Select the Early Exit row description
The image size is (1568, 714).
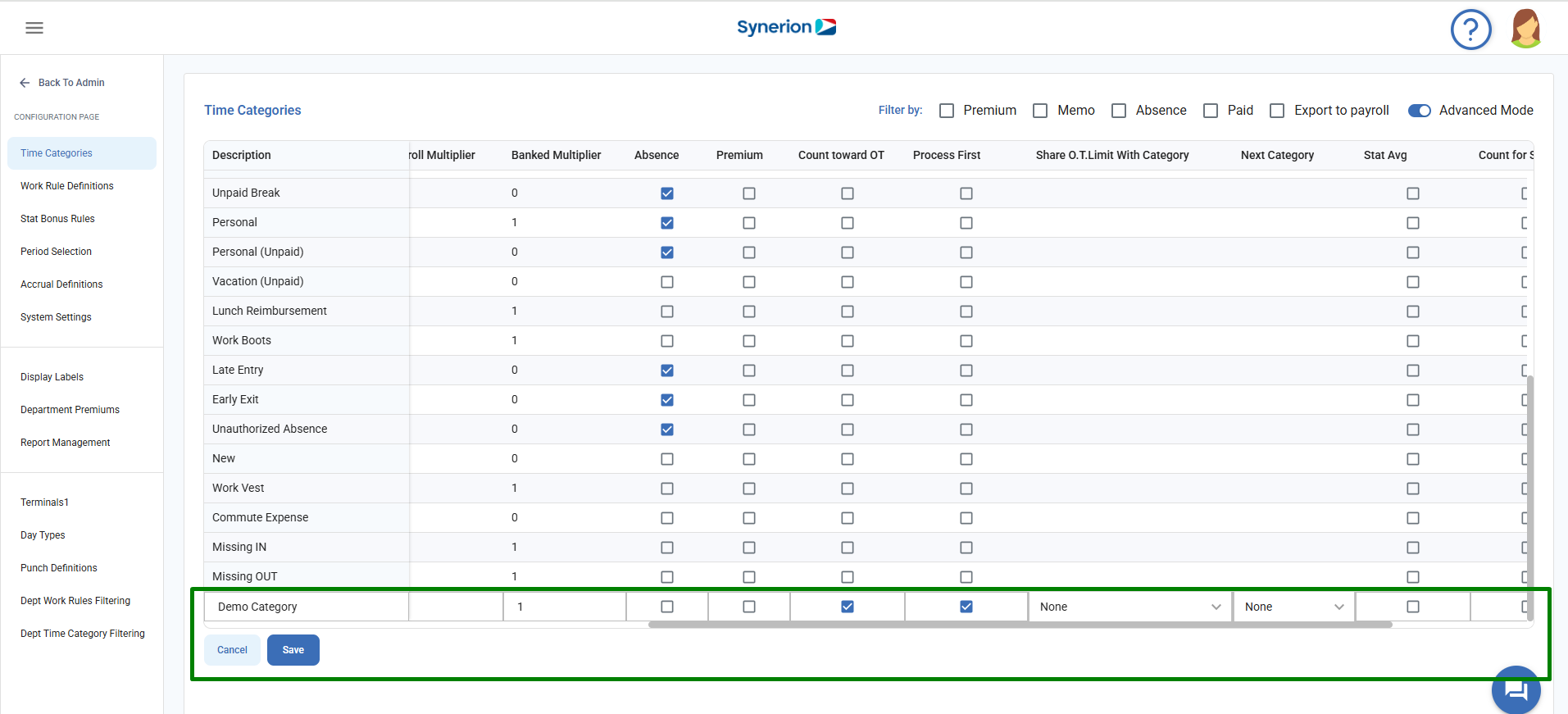pyautogui.click(x=235, y=399)
